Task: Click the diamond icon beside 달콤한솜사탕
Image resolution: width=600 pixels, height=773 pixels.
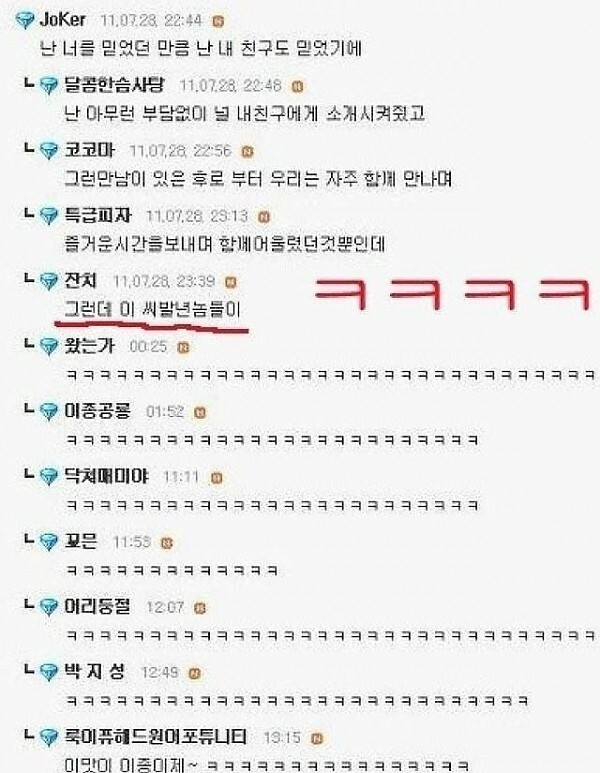Action: [49, 86]
